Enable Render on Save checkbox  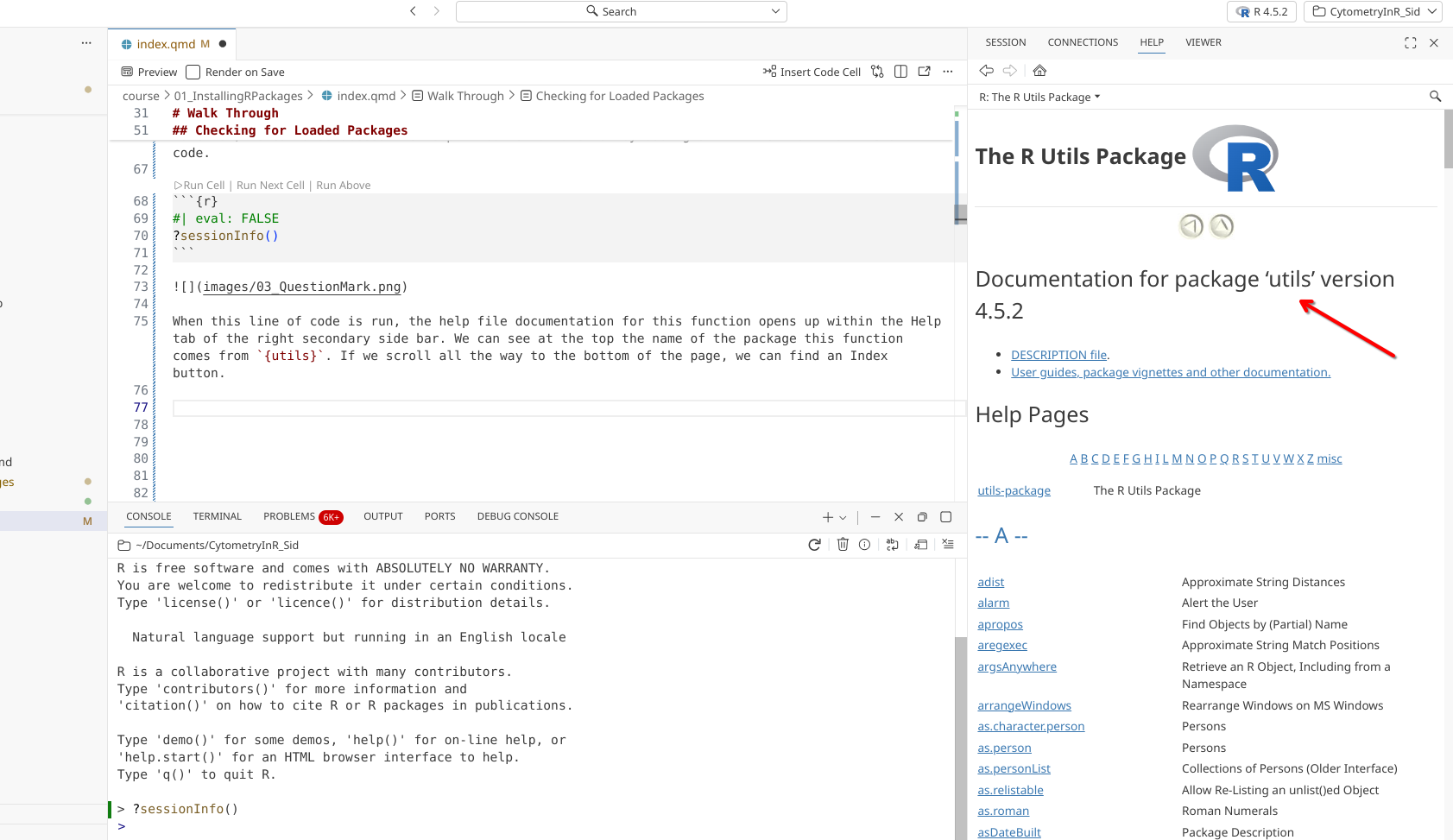(x=193, y=73)
